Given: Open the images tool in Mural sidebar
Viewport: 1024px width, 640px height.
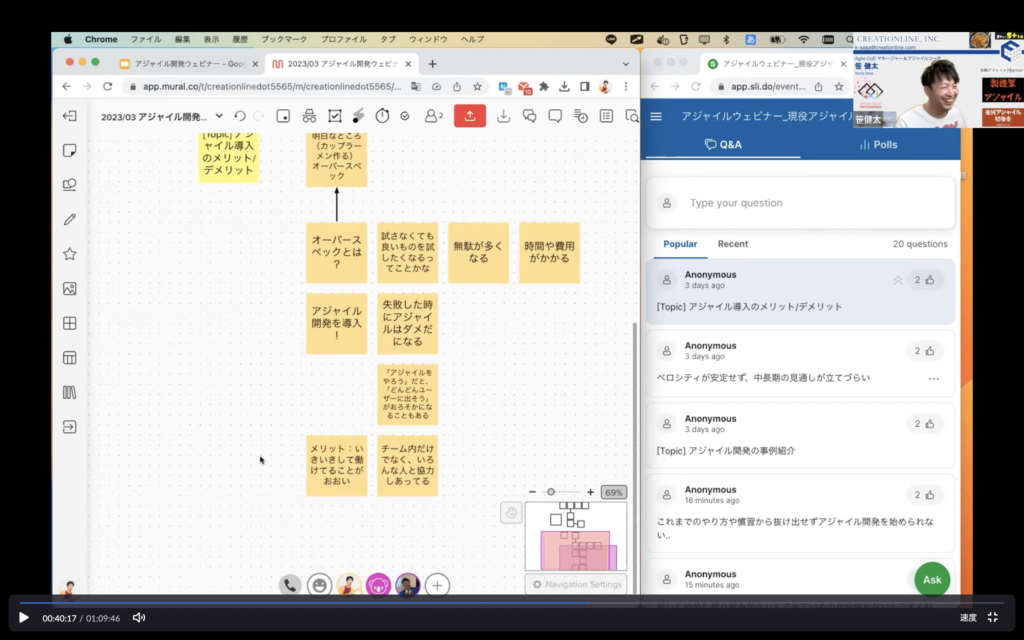Looking at the screenshot, I should pyautogui.click(x=69, y=288).
